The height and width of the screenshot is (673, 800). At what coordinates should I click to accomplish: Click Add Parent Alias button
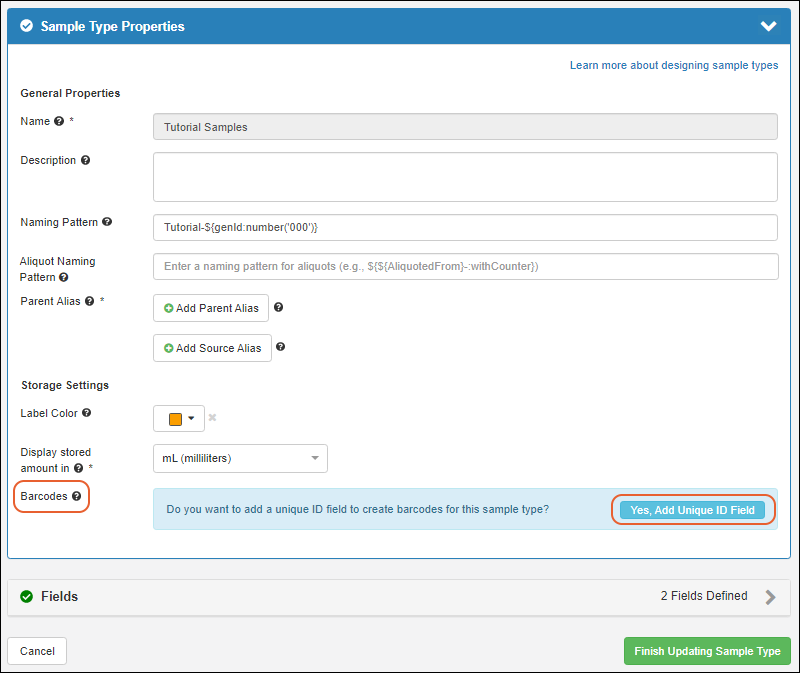[x=211, y=308]
